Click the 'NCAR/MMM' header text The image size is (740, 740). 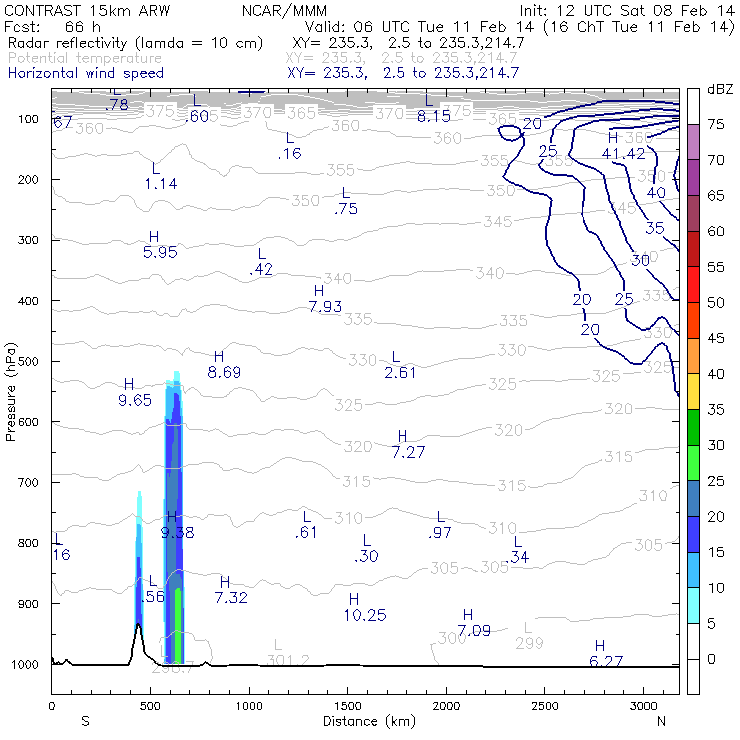point(284,10)
